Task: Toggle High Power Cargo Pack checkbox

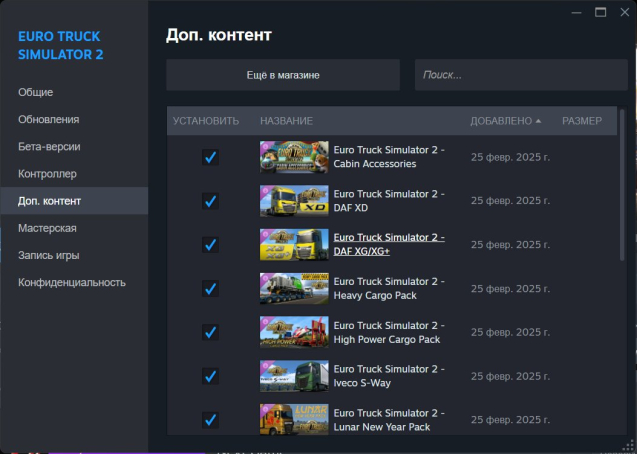Action: coord(210,333)
